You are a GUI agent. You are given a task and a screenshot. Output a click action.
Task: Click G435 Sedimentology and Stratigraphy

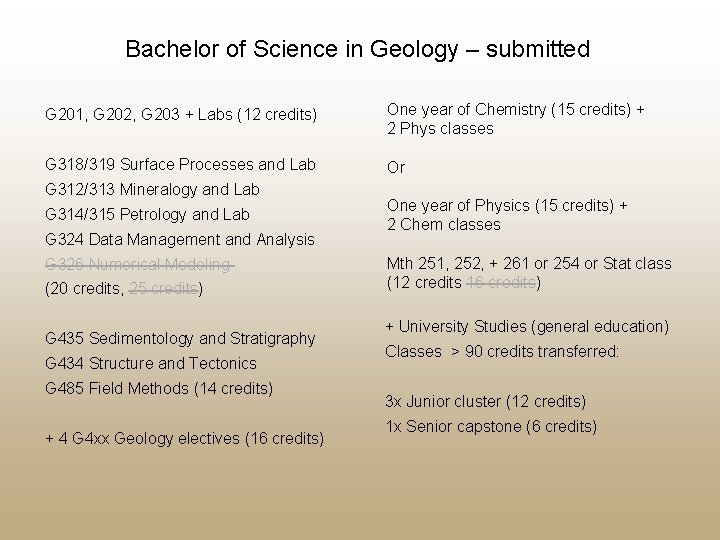coord(180,338)
